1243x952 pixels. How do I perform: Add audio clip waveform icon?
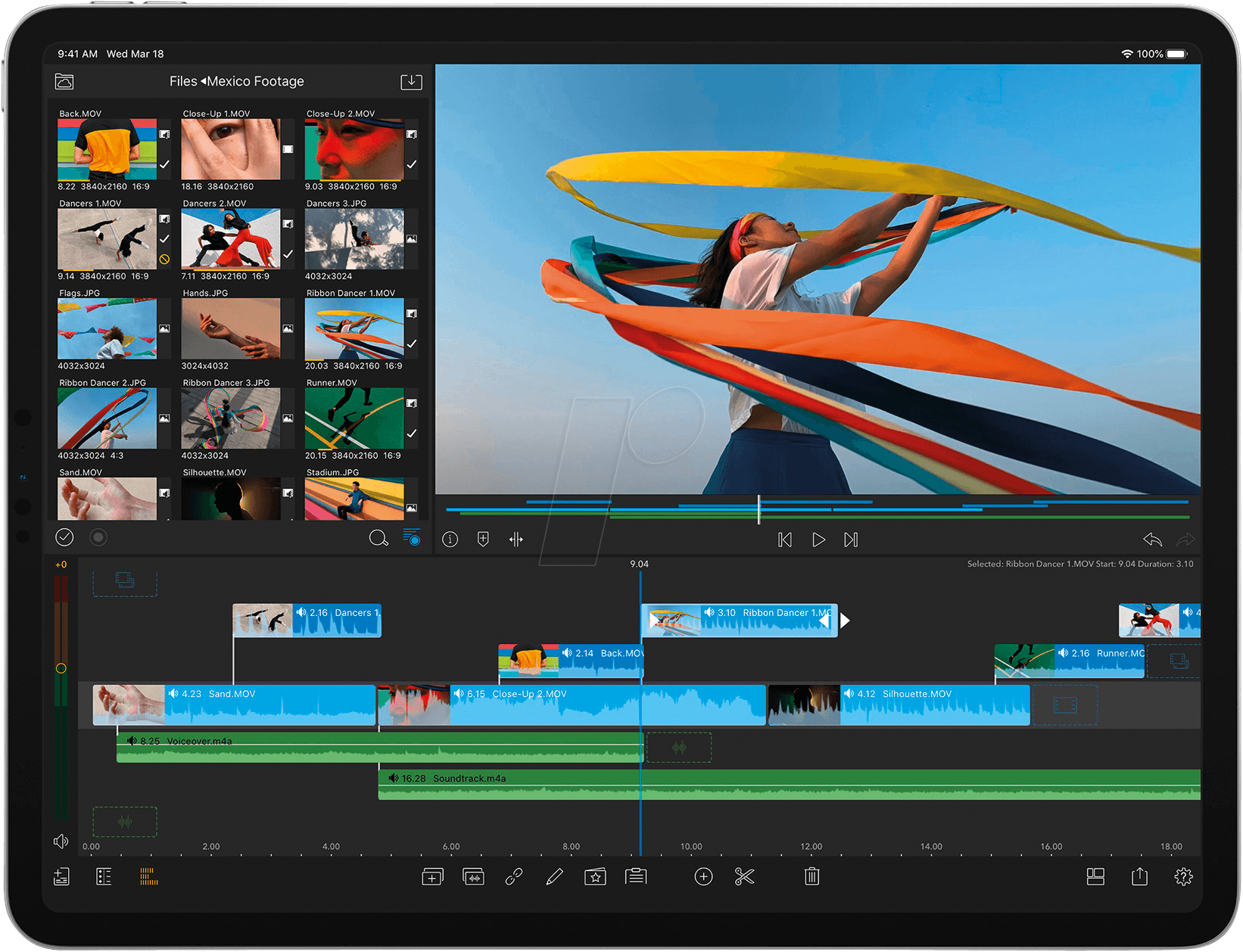[474, 876]
